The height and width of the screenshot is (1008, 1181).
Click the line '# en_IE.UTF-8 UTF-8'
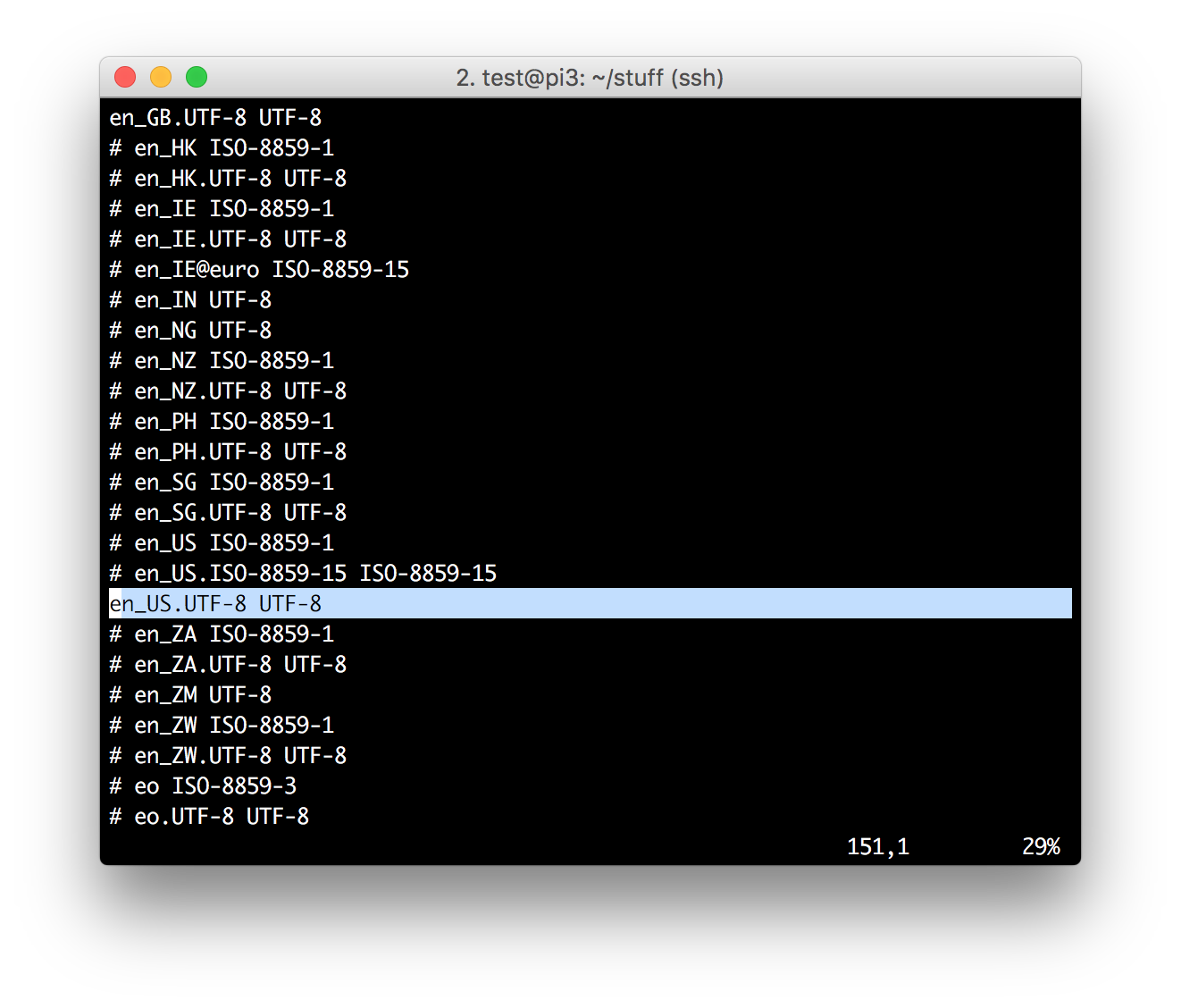click(228, 239)
